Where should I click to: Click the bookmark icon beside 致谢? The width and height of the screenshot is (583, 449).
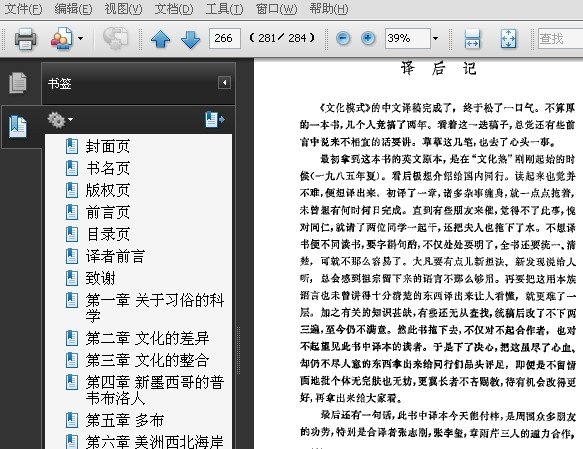pos(72,278)
